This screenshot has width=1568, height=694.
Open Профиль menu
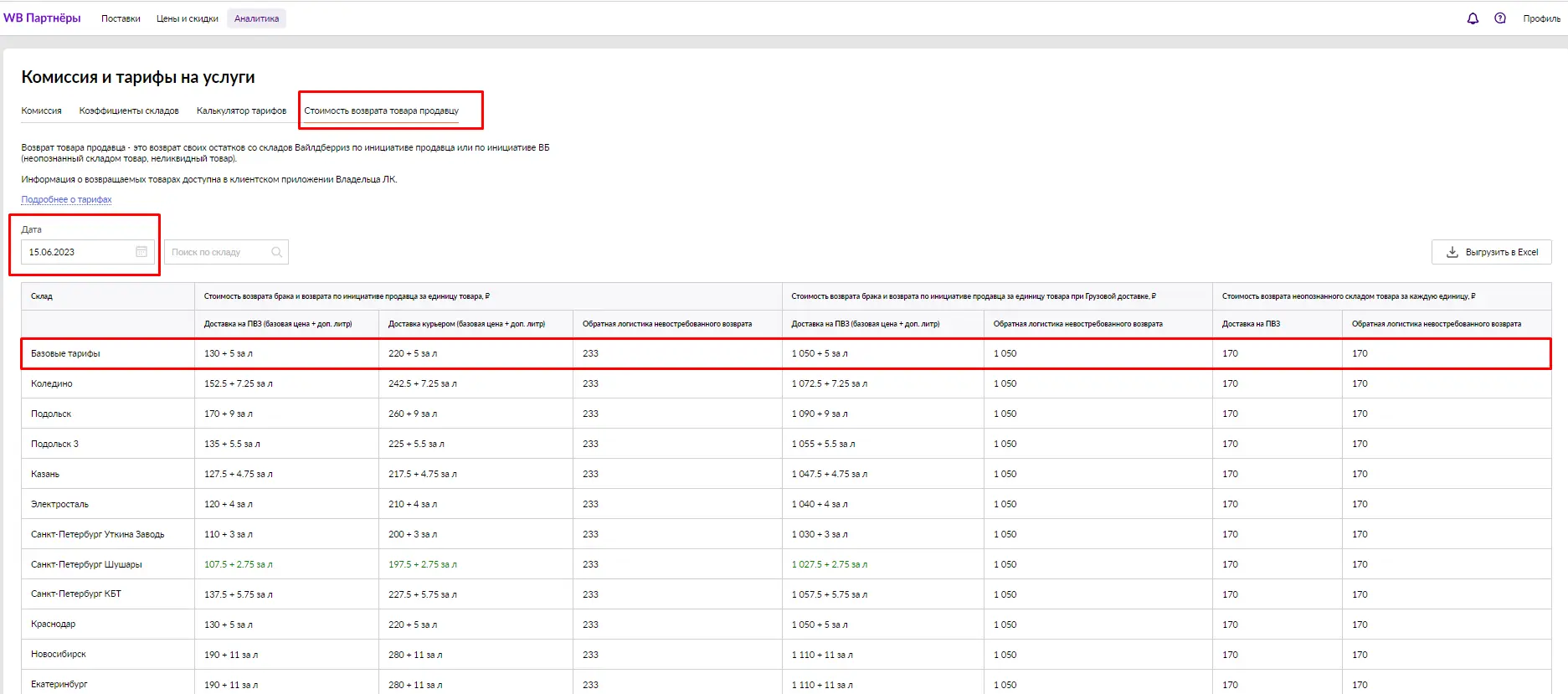(x=1541, y=18)
